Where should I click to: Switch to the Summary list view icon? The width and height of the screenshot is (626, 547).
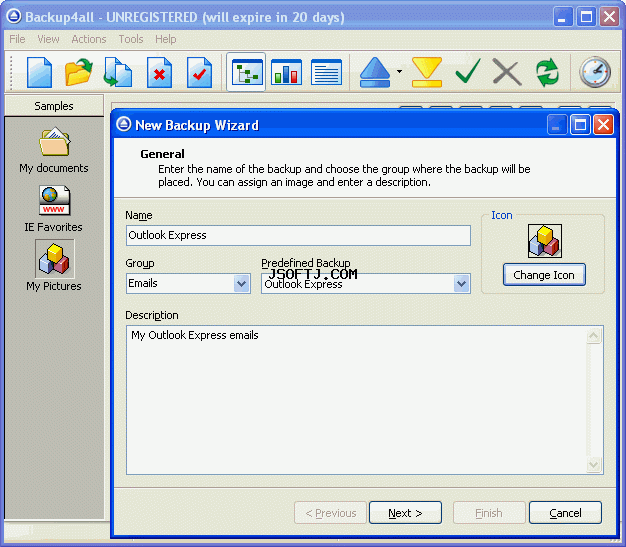click(326, 72)
